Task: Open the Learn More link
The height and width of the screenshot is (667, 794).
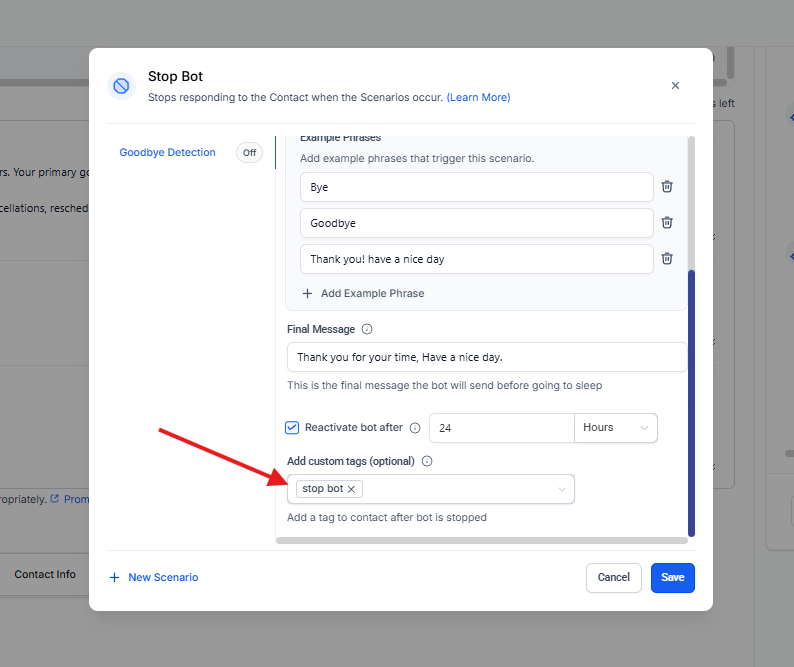Action: click(478, 97)
